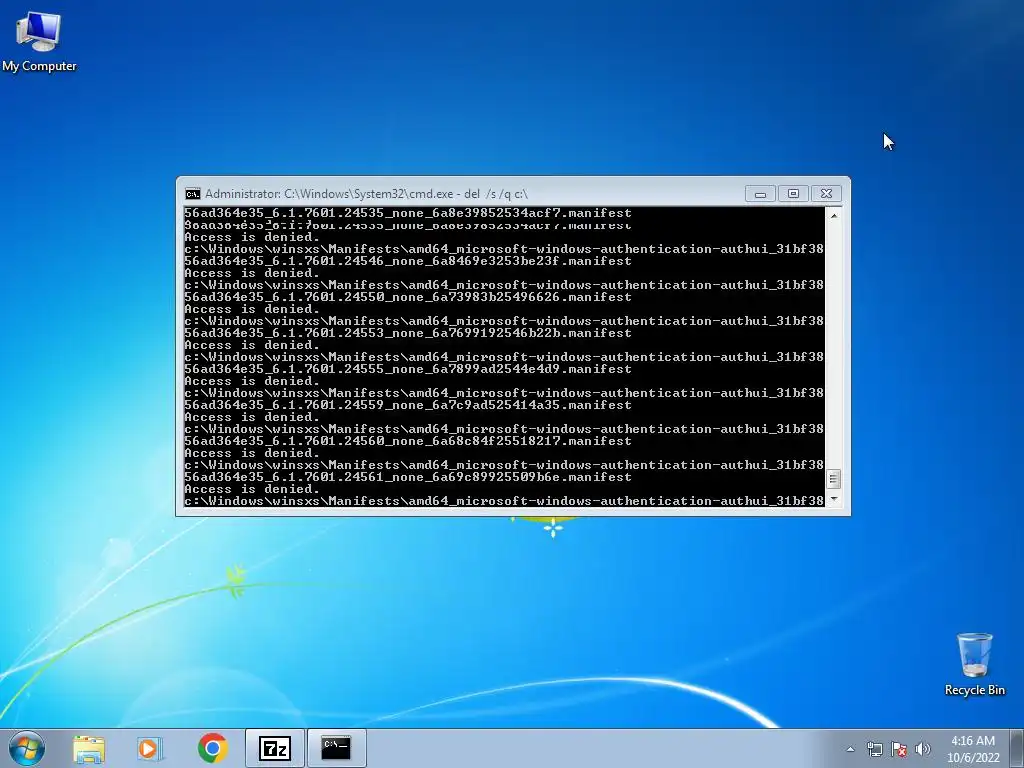The width and height of the screenshot is (1024, 768).
Task: Open Google Chrome from taskbar
Action: [212, 748]
